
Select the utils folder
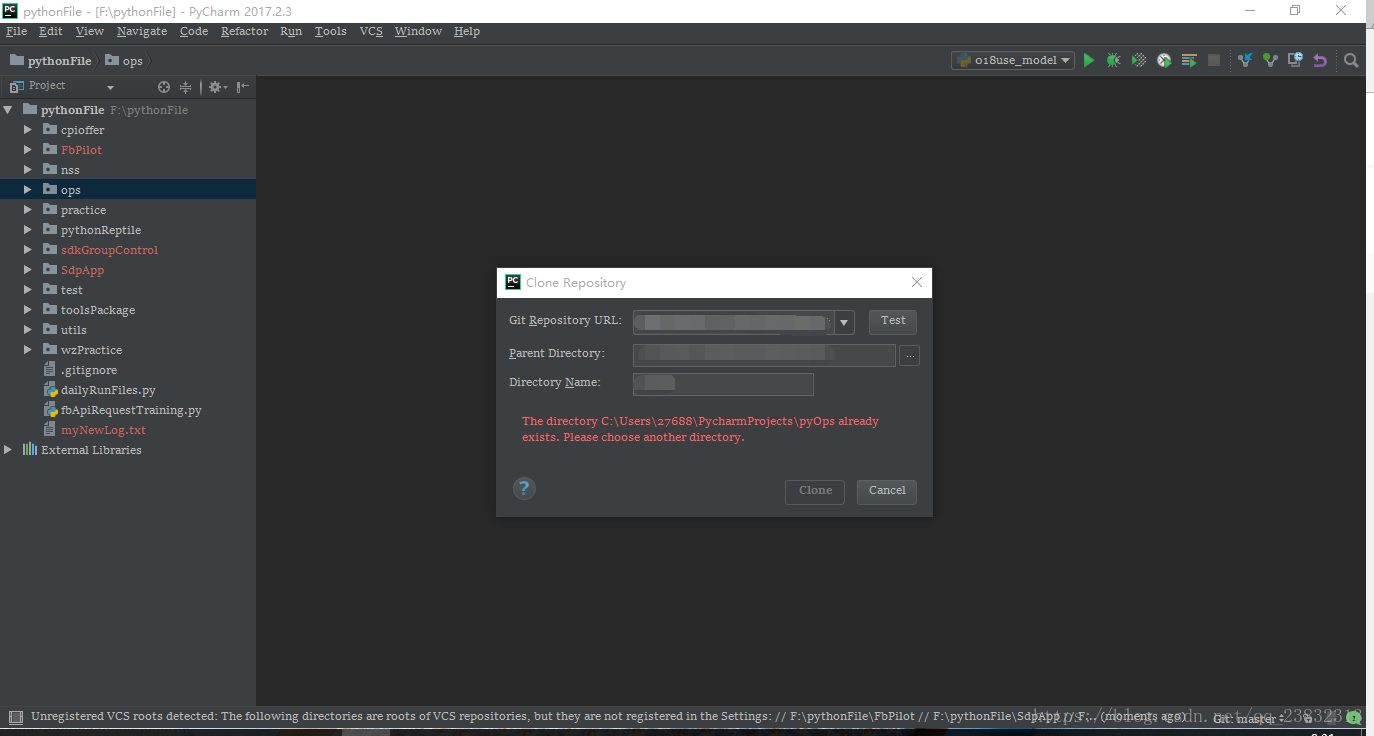pos(74,330)
